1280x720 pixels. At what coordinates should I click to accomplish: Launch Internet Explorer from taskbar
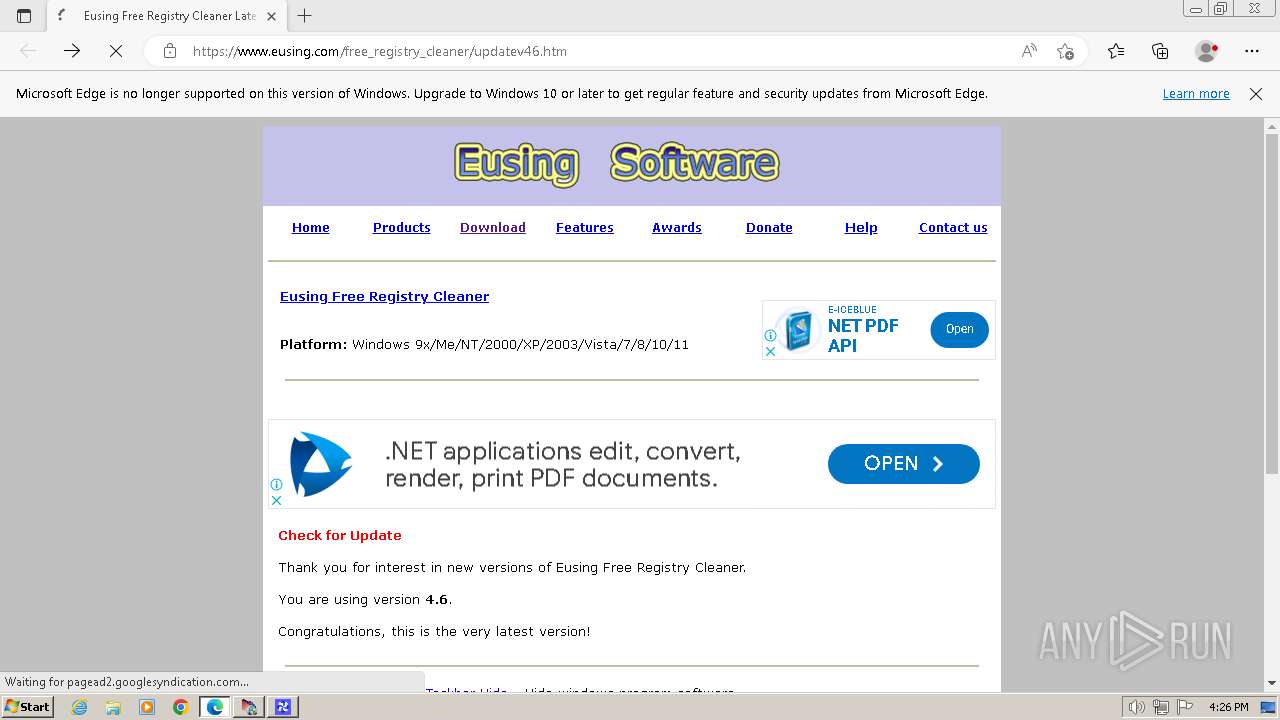tap(79, 707)
